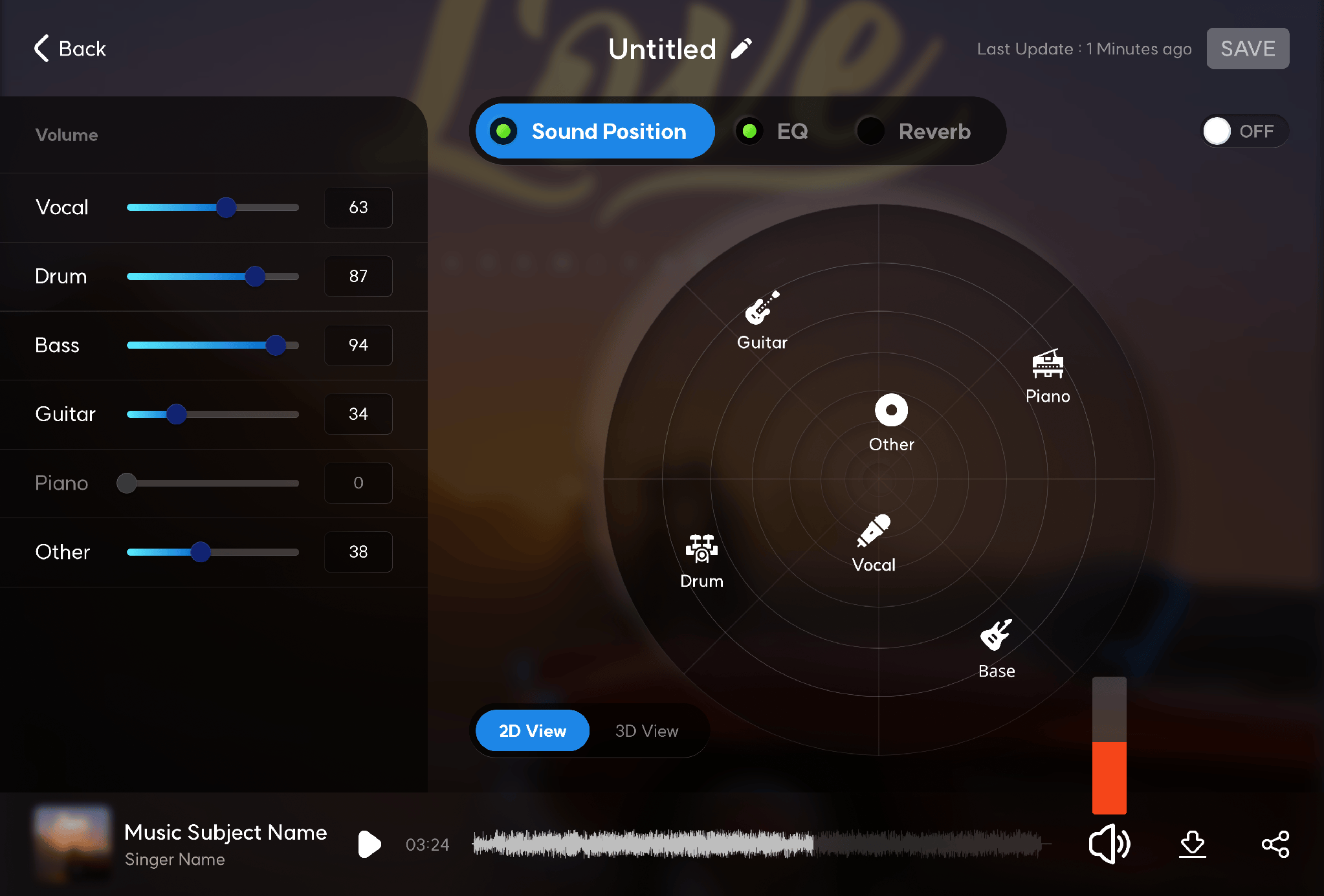Toggle the green indicator on EQ
Image resolution: width=1324 pixels, height=896 pixels.
point(749,131)
